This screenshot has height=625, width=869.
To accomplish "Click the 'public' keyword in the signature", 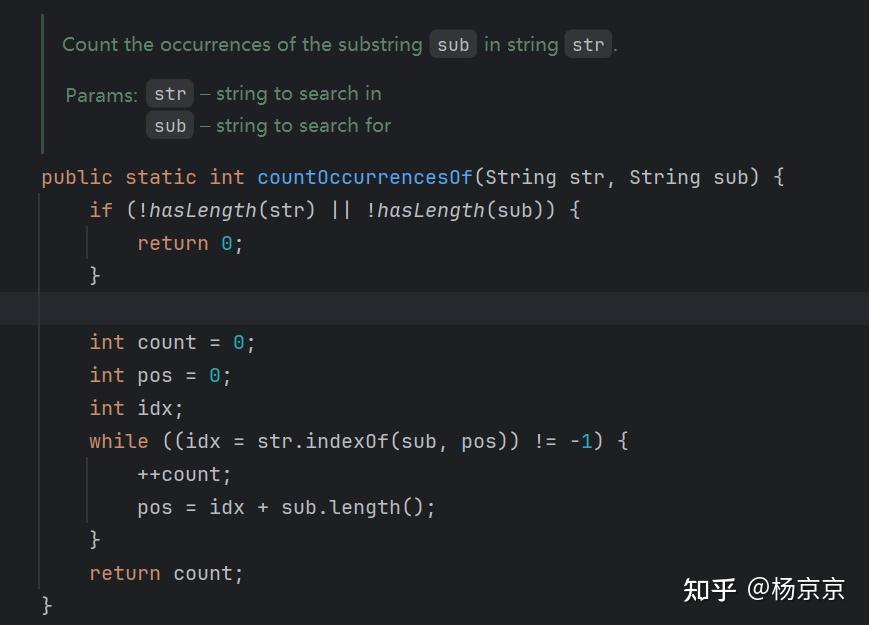I will coord(77,177).
